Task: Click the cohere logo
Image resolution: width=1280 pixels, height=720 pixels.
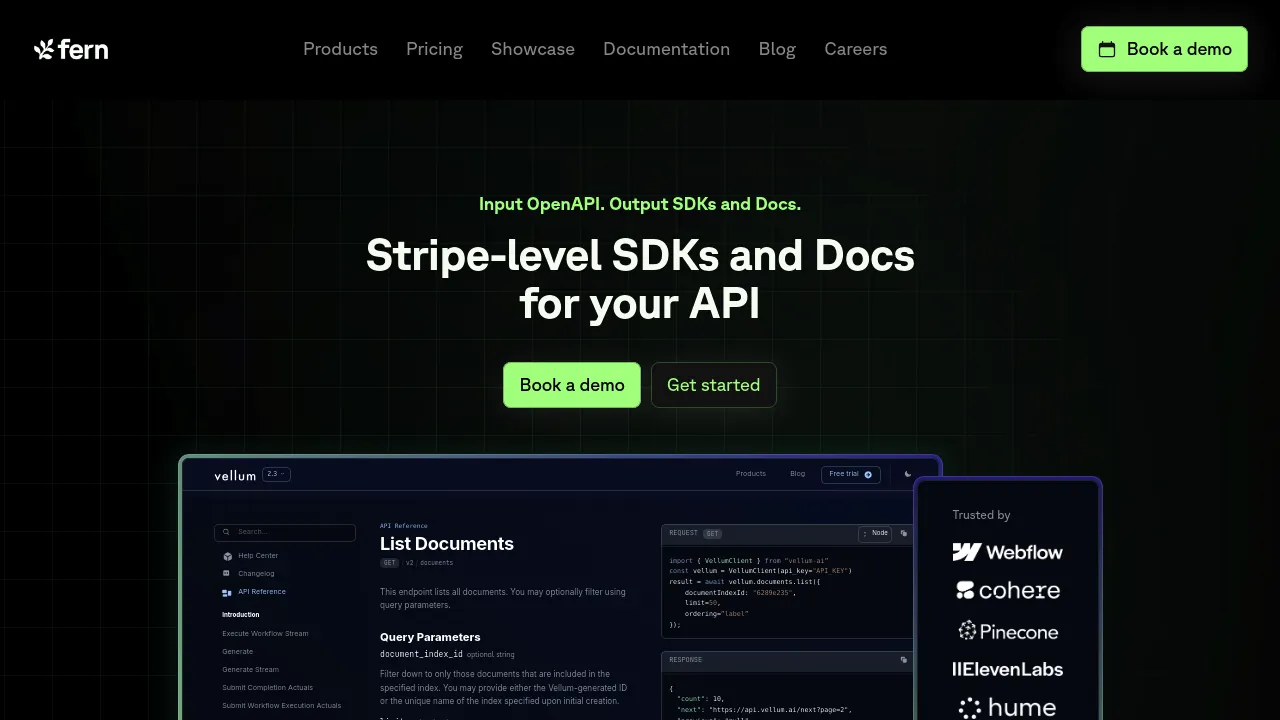Action: point(1007,590)
